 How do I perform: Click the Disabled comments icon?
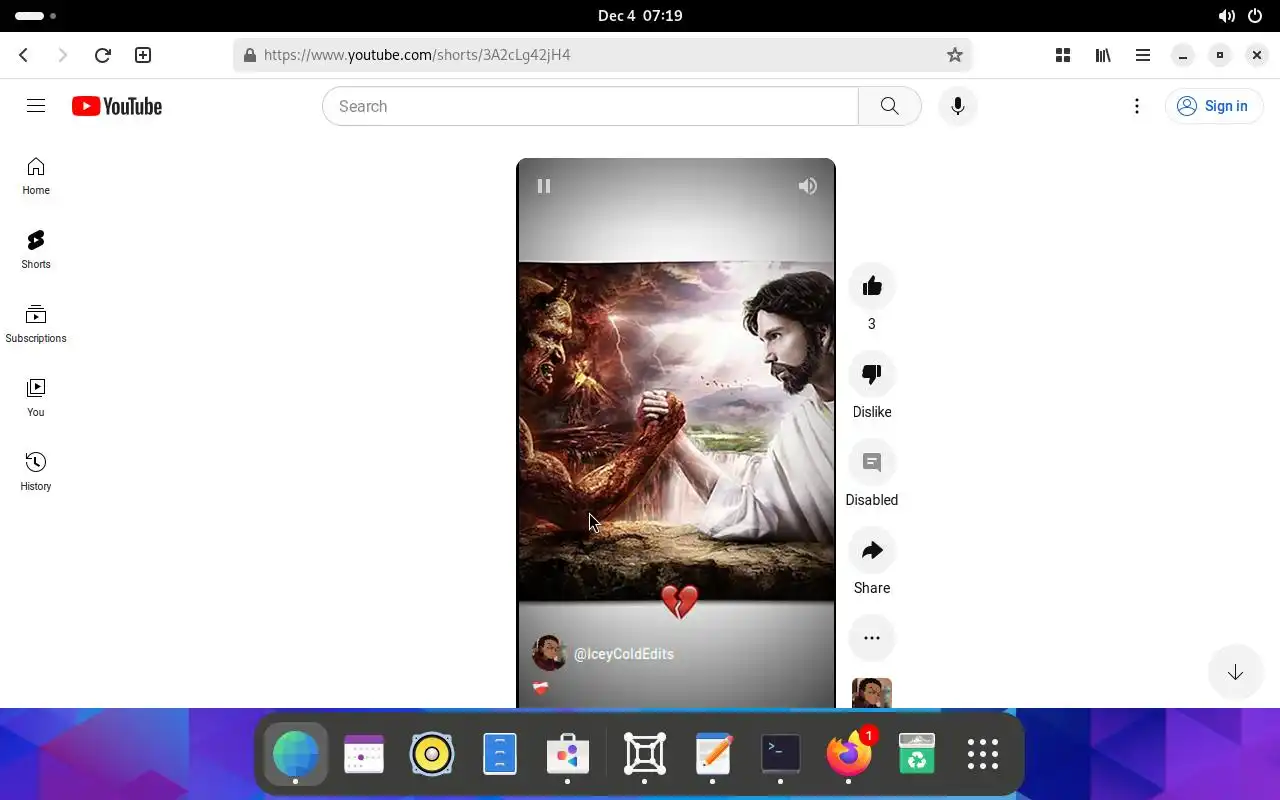(872, 463)
